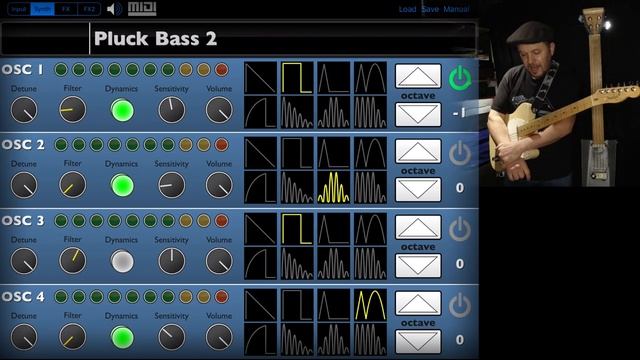Screen dimensions: 640x360
Task: Click OSC 1 Sensitivity knob
Action: [x=171, y=110]
